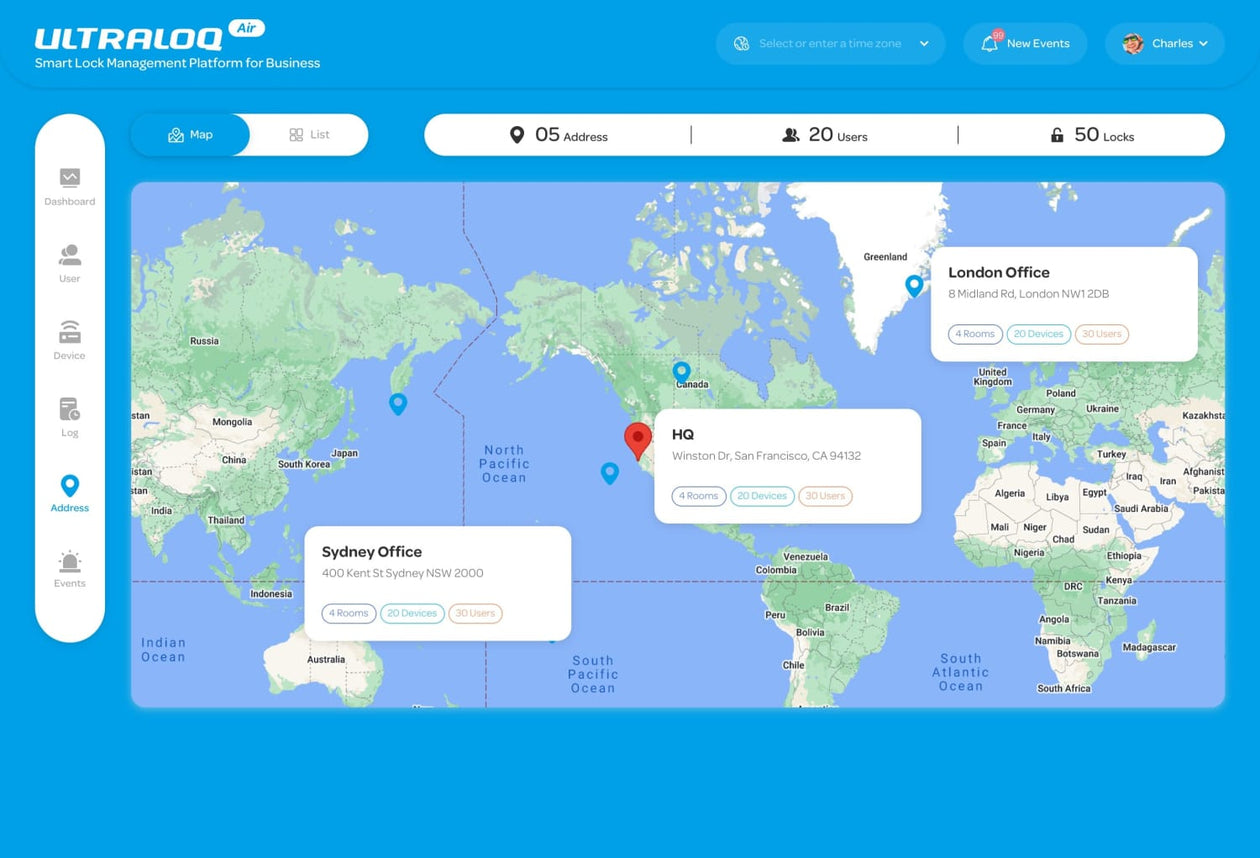Open the Events alarm sidebar icon
1260x858 pixels.
point(69,562)
